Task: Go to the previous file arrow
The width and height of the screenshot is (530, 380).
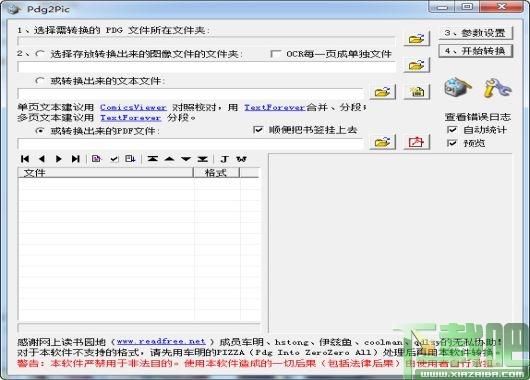Action: click(x=42, y=159)
